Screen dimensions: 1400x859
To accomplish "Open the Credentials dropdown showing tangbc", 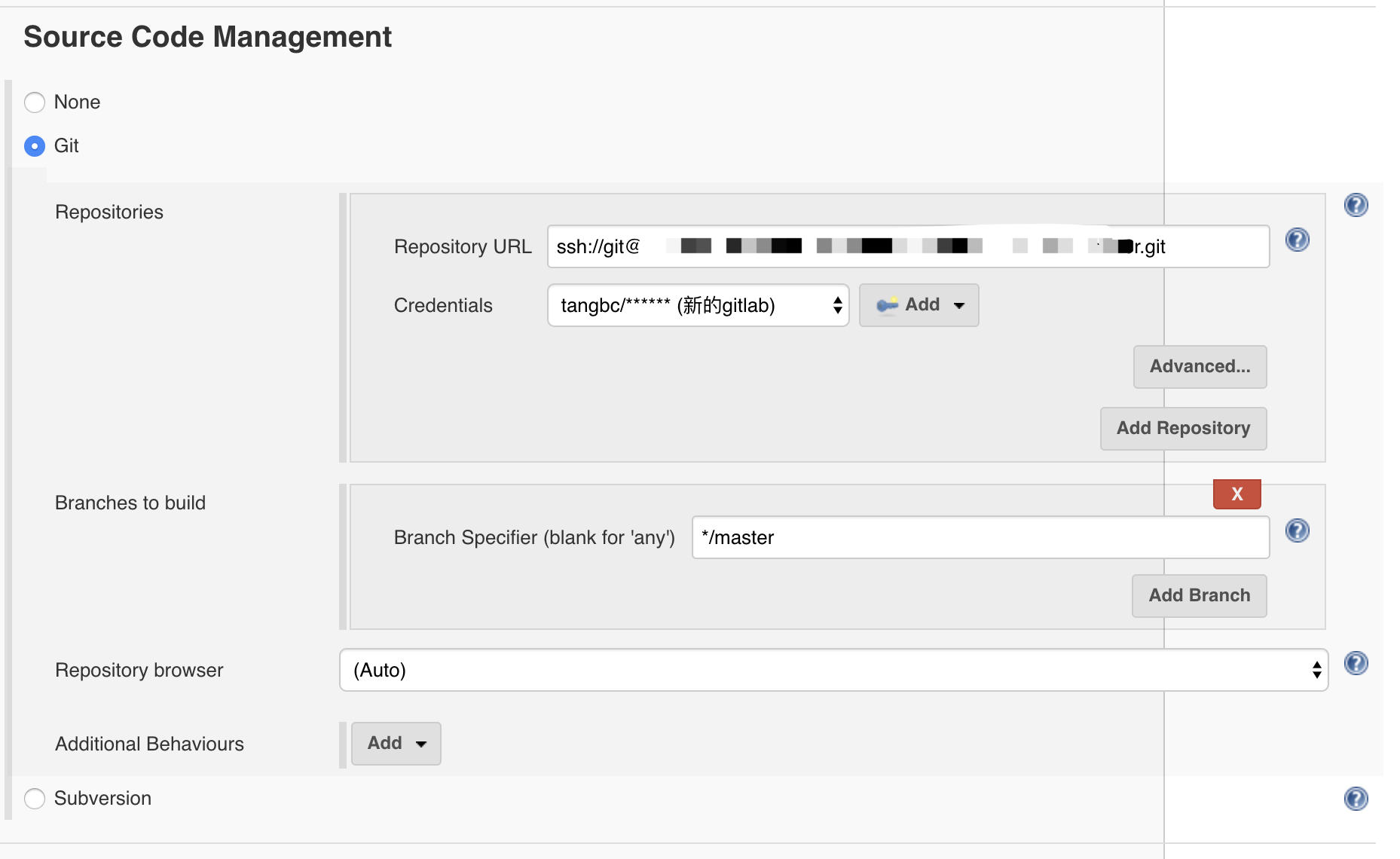I will (x=698, y=305).
